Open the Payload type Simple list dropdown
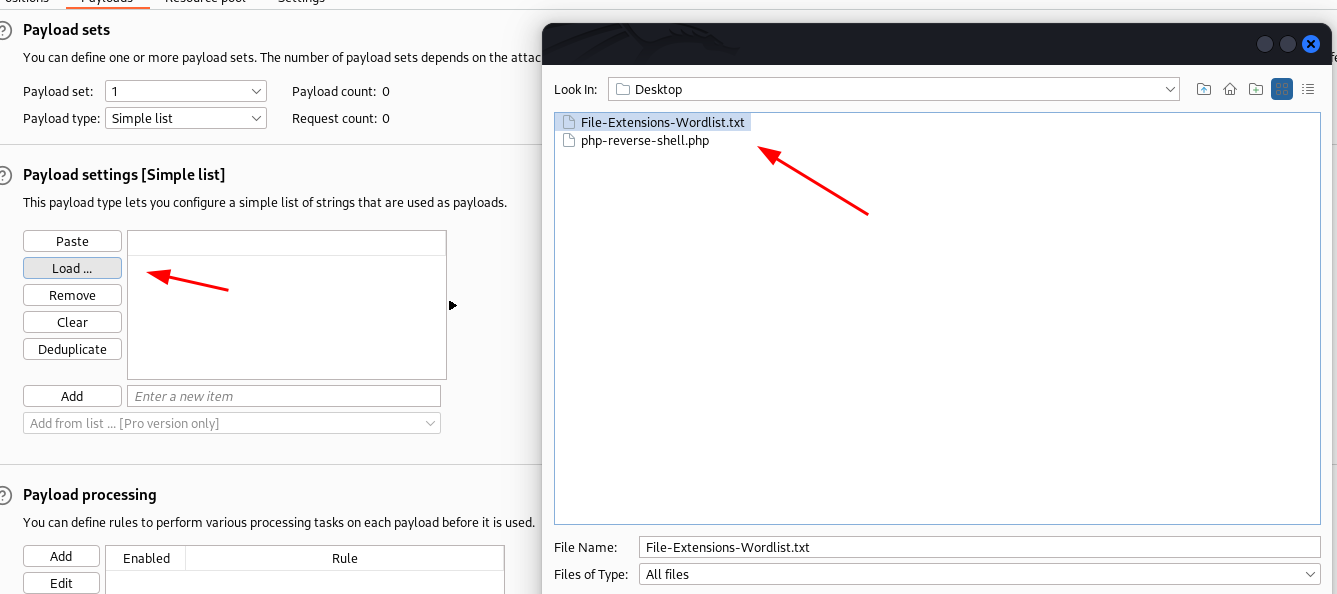1337x594 pixels. (185, 118)
